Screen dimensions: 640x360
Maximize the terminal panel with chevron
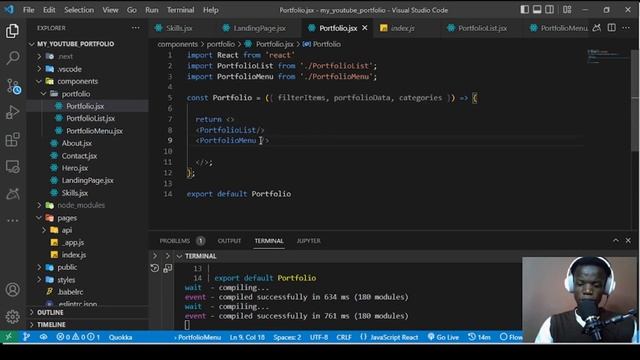point(616,240)
